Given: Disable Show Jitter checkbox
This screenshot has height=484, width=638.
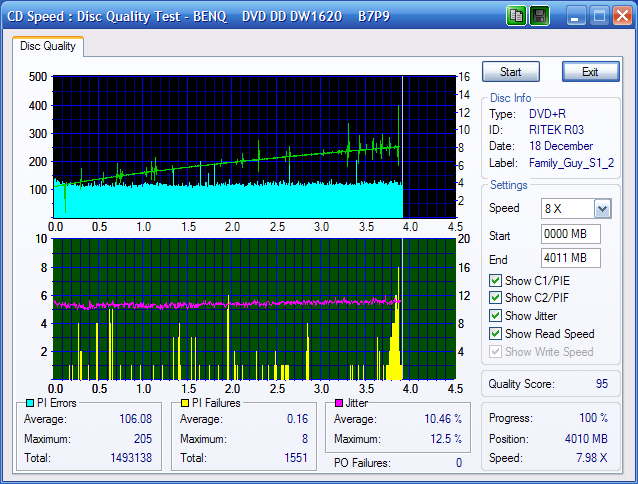Looking at the screenshot, I should point(495,316).
